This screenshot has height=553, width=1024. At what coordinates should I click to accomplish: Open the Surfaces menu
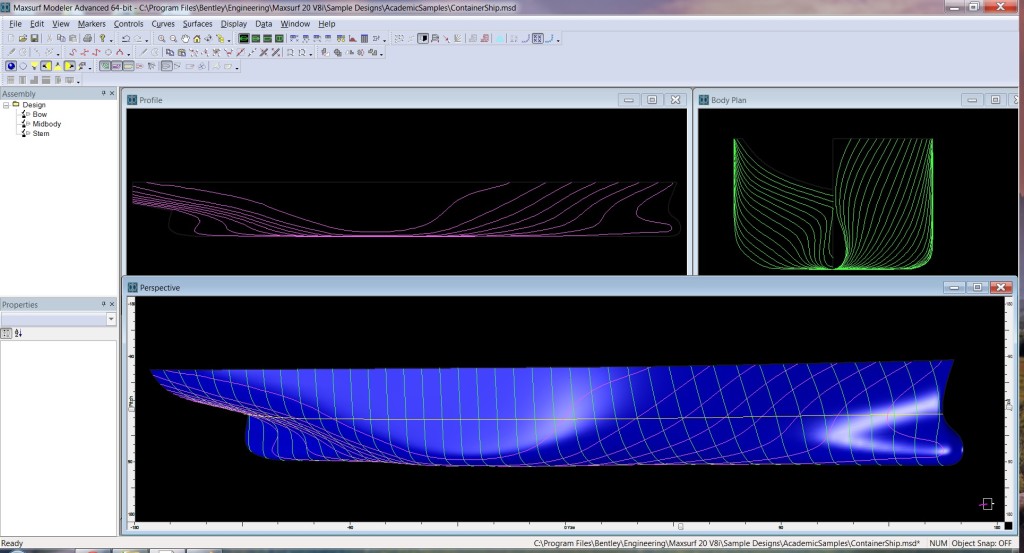click(197, 24)
